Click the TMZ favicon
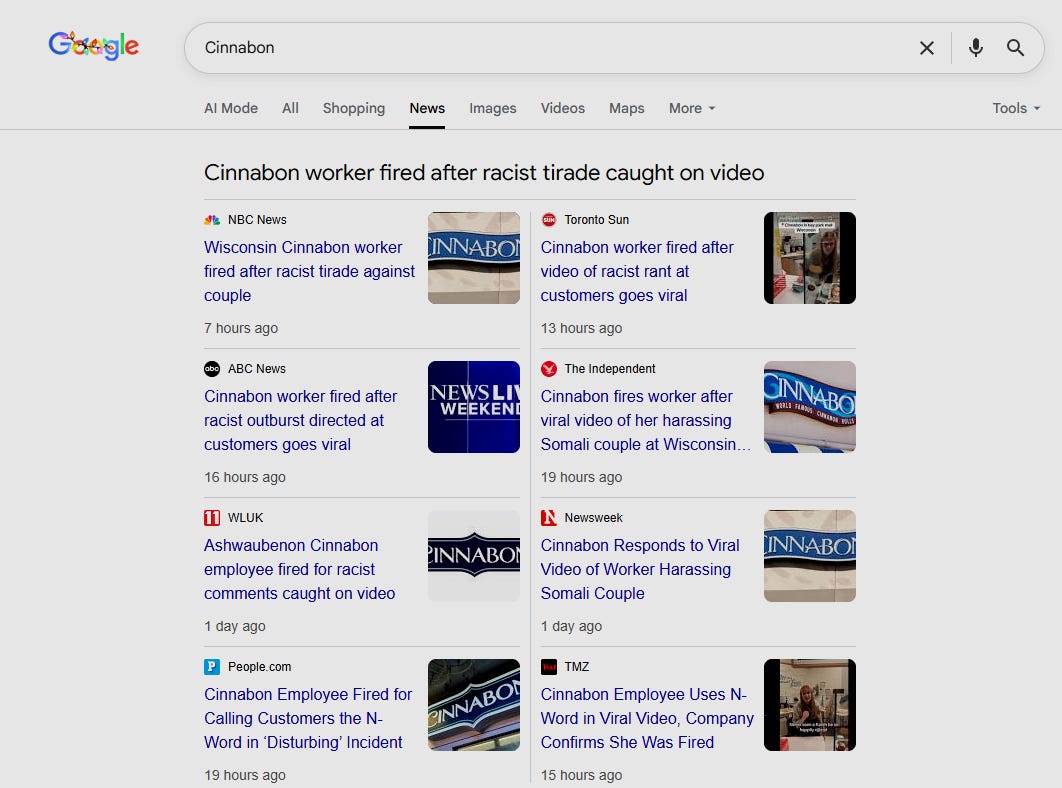Viewport: 1062px width, 788px height. pos(549,667)
